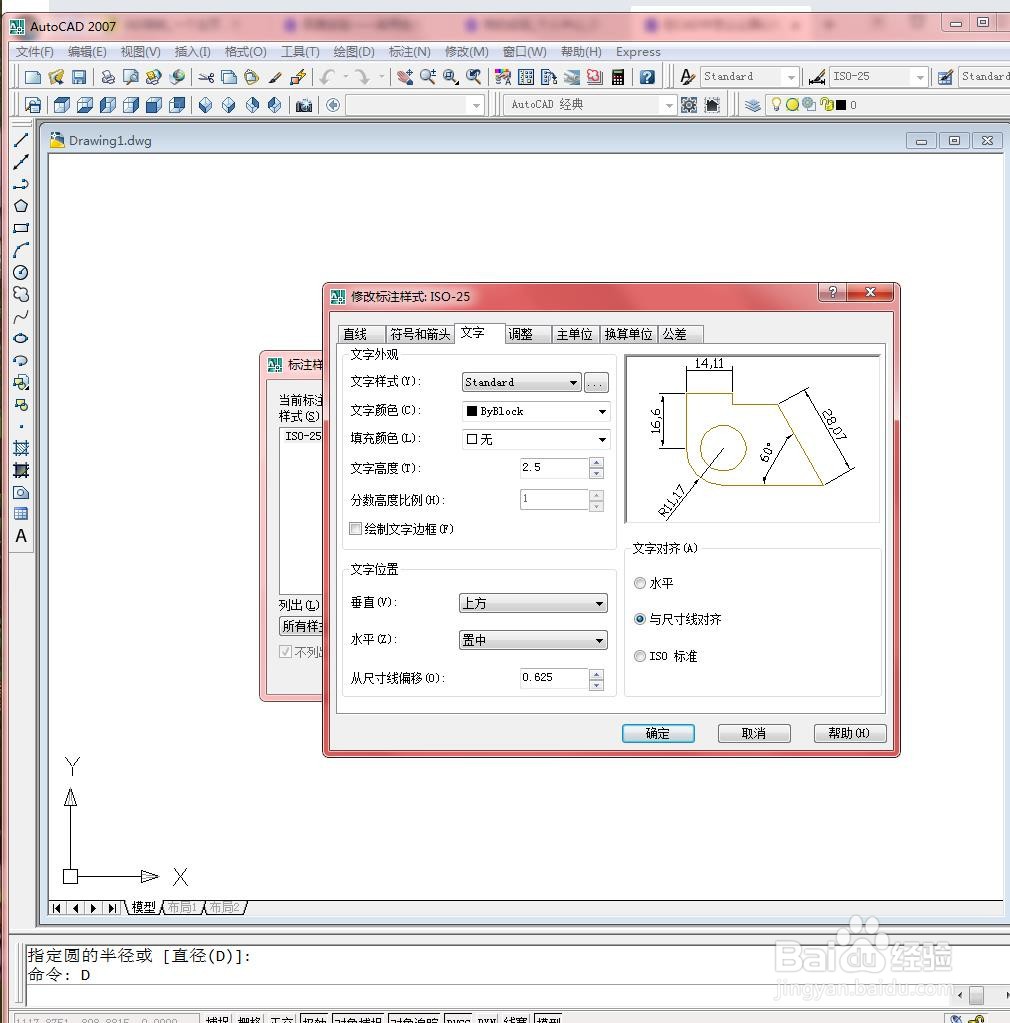Decrease 从尺寸线偏移 with the down stepper
Viewport: 1010px width, 1023px height.
(596, 685)
